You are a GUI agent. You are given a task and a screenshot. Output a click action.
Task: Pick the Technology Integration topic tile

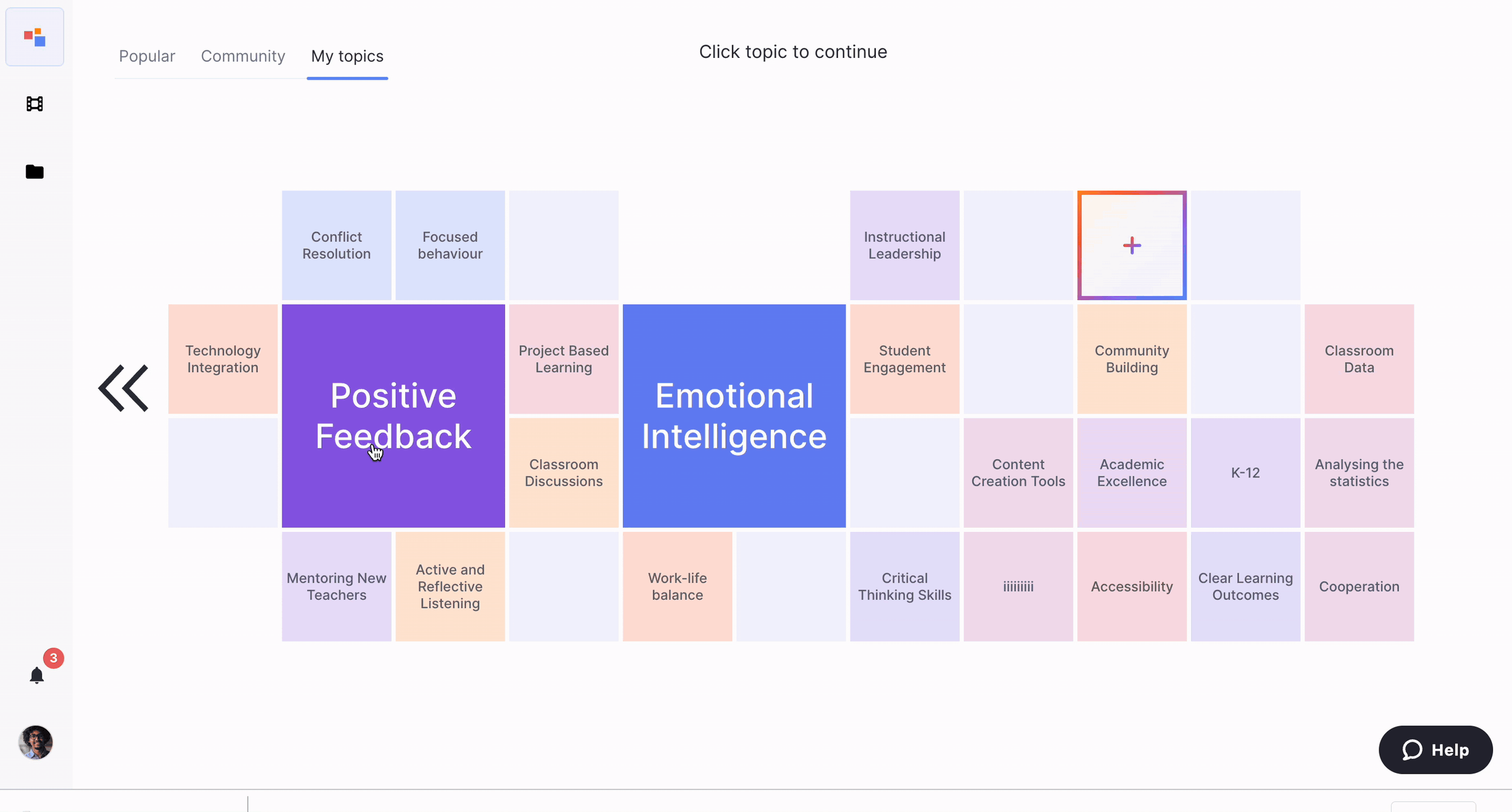pos(223,359)
